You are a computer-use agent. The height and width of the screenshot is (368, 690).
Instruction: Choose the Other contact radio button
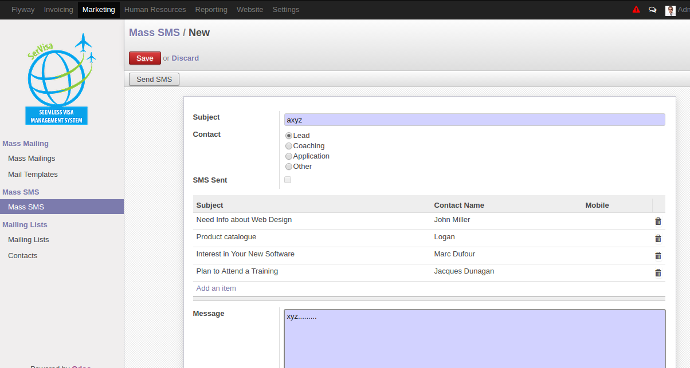click(288, 166)
